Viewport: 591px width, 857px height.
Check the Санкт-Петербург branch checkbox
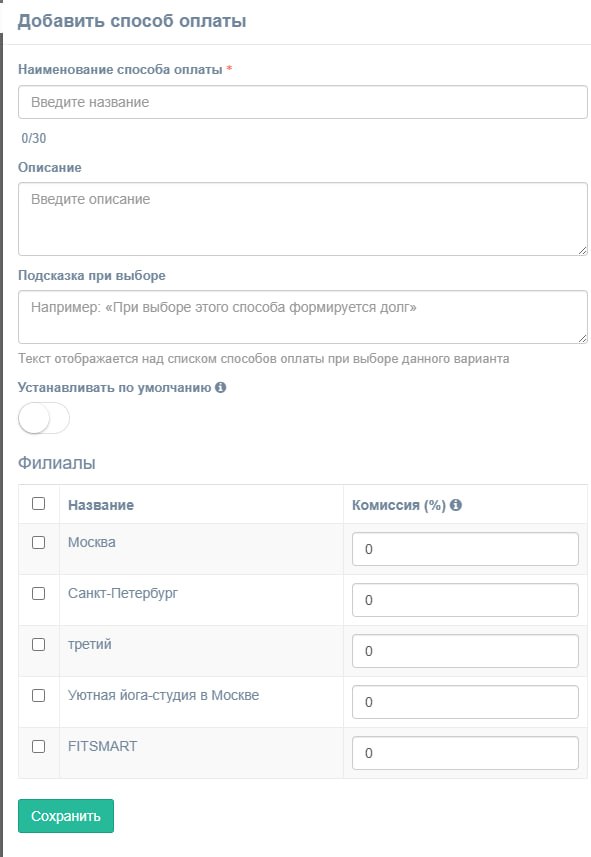(x=38, y=594)
